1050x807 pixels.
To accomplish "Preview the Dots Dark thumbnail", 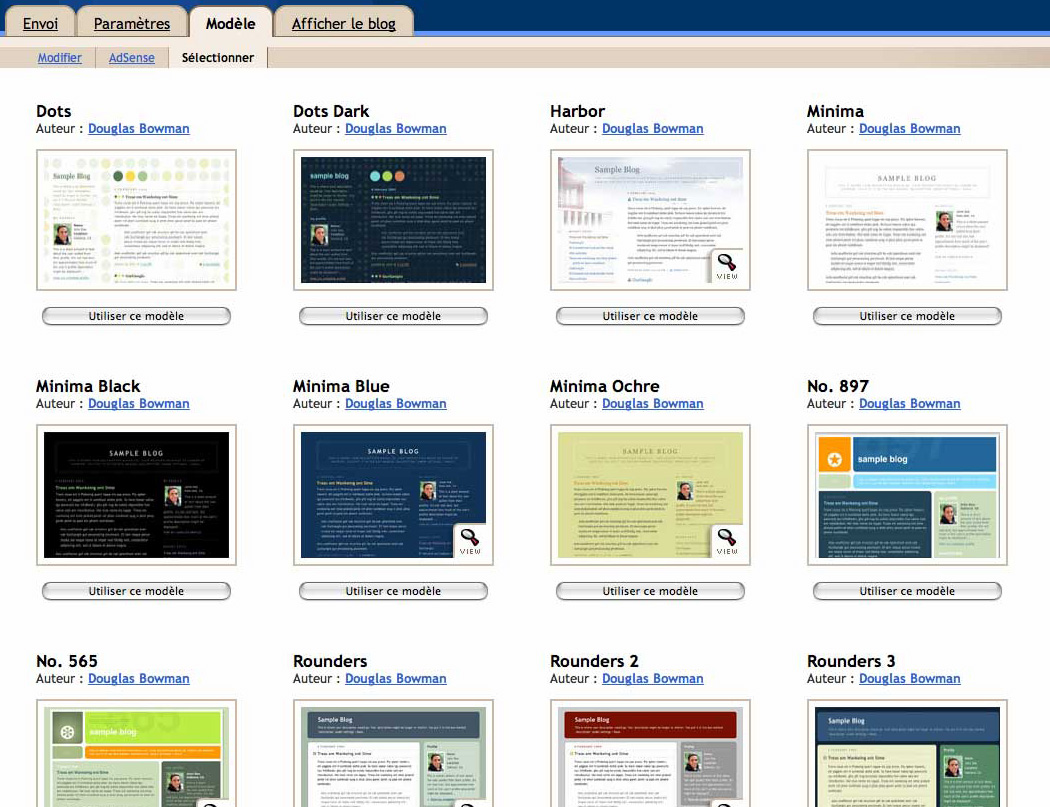I will tap(394, 220).
